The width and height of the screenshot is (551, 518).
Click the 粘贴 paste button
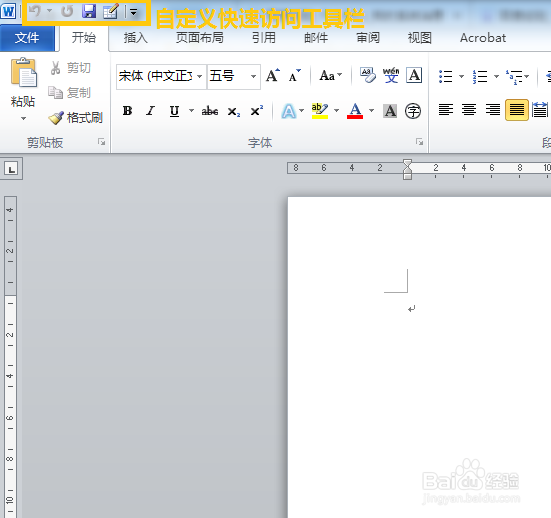point(23,90)
